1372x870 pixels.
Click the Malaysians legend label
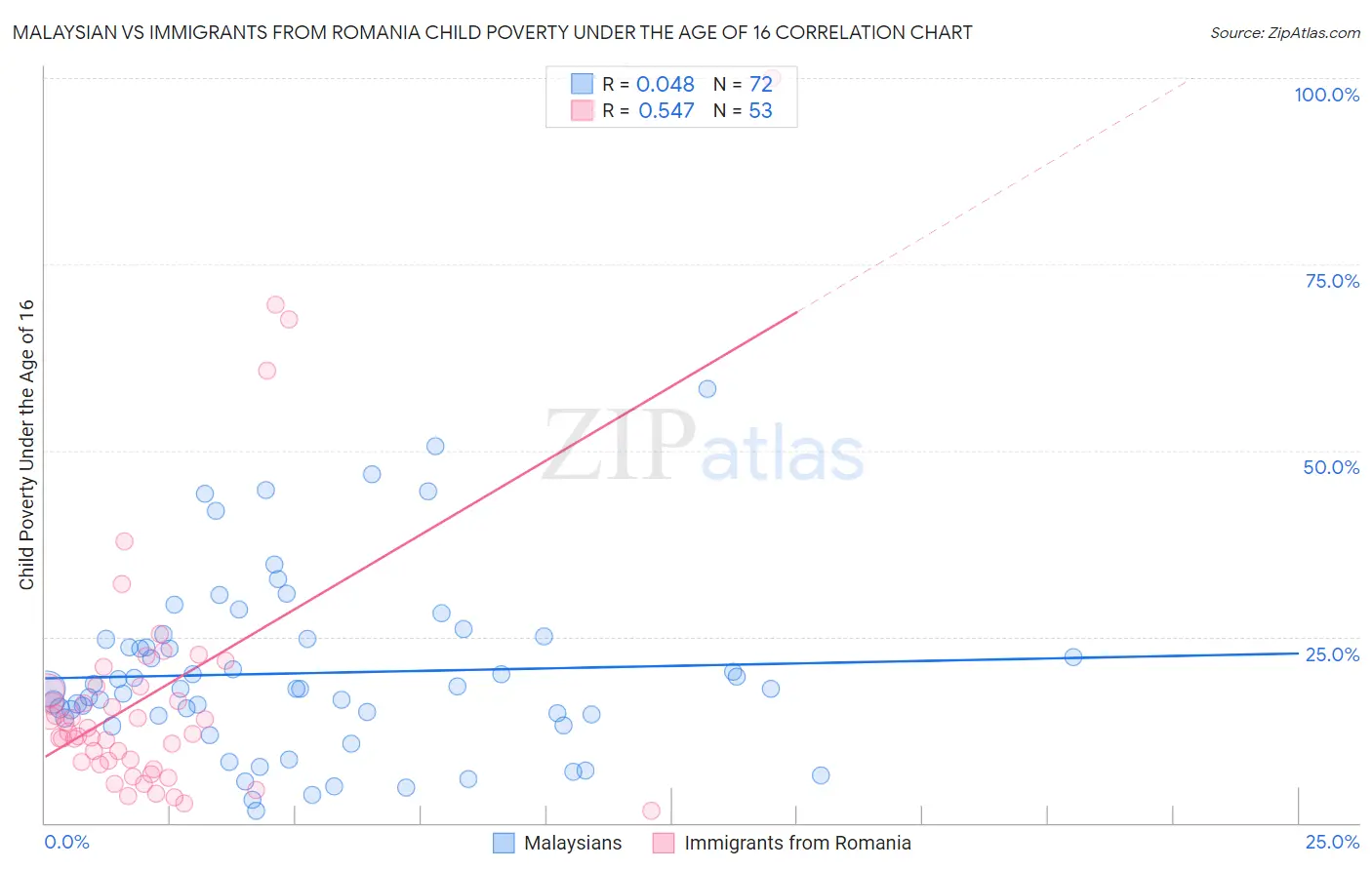tap(573, 843)
